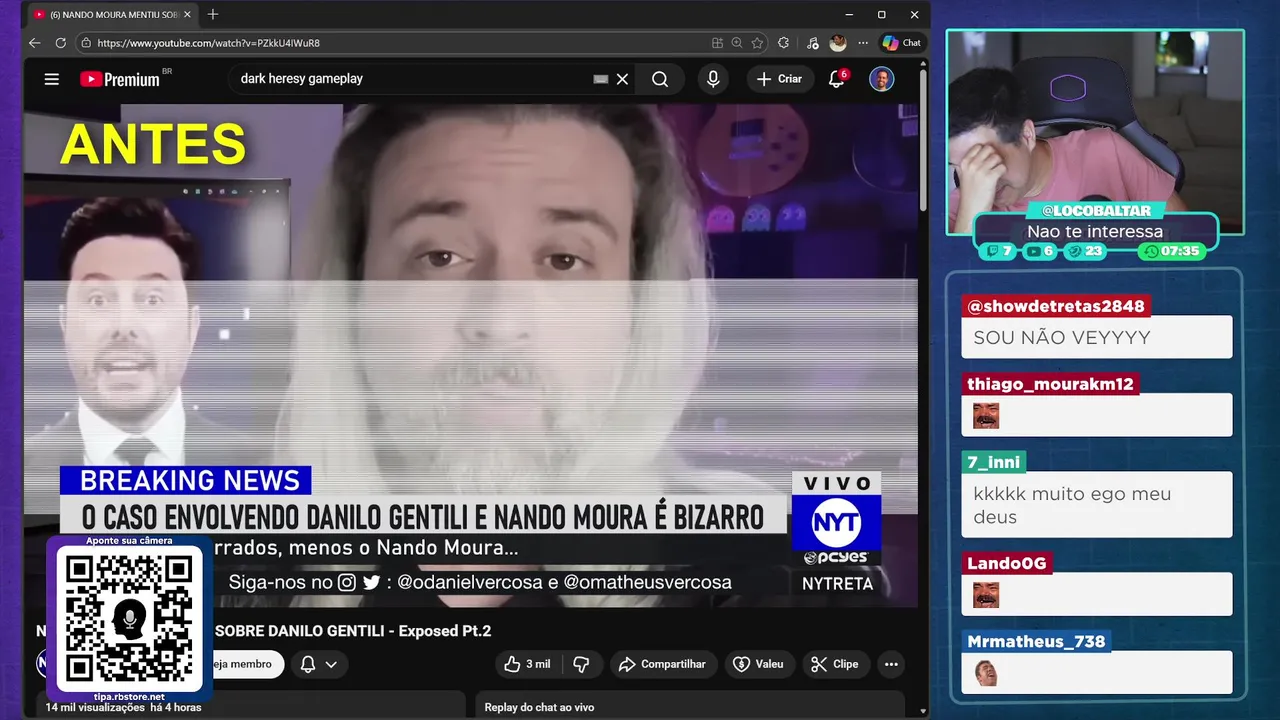Screen dimensions: 1280x720
Task: Click the 14 mil visualizações description text
Action: pos(123,707)
